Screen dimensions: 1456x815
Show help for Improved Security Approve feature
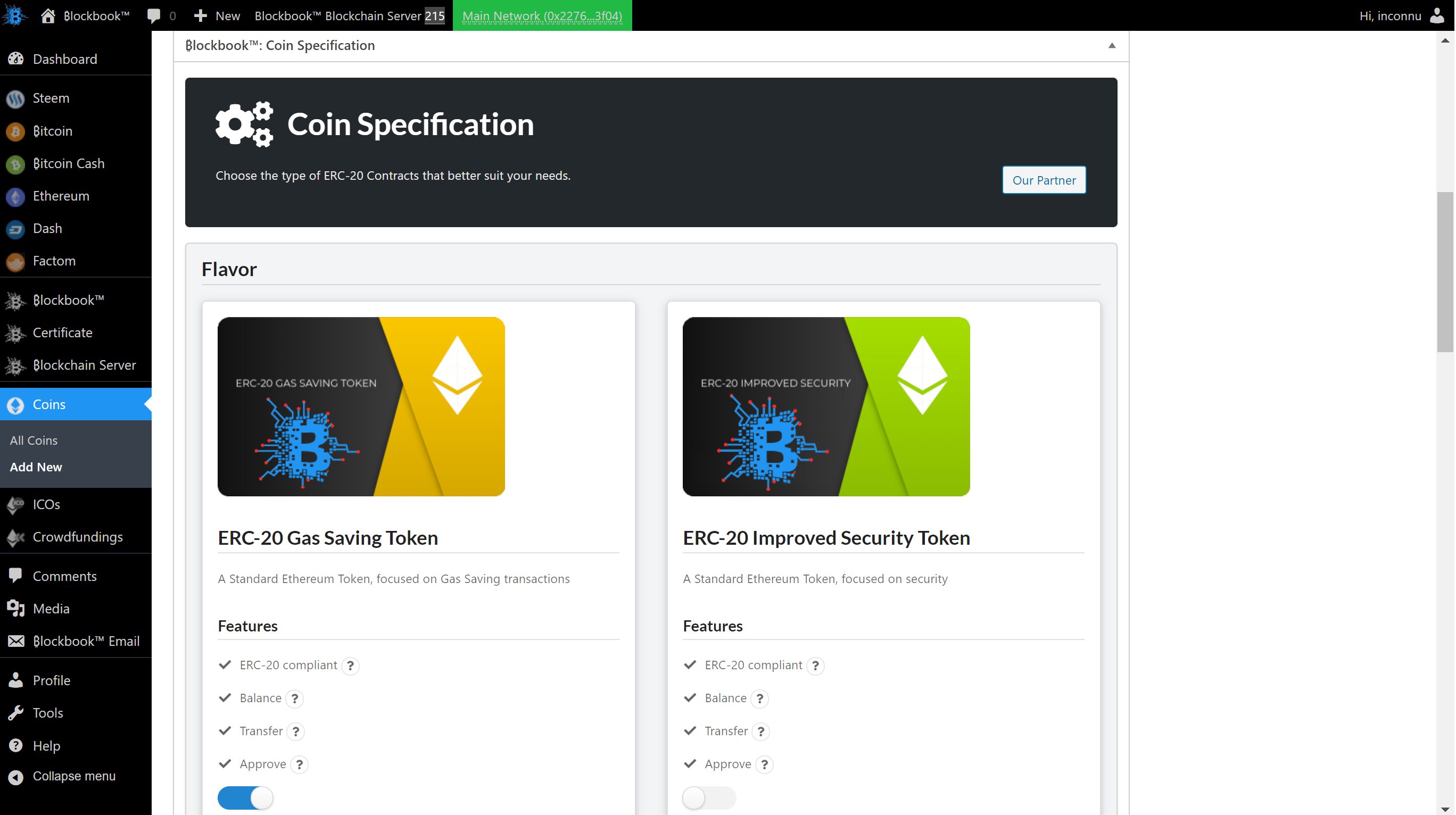[x=764, y=764]
